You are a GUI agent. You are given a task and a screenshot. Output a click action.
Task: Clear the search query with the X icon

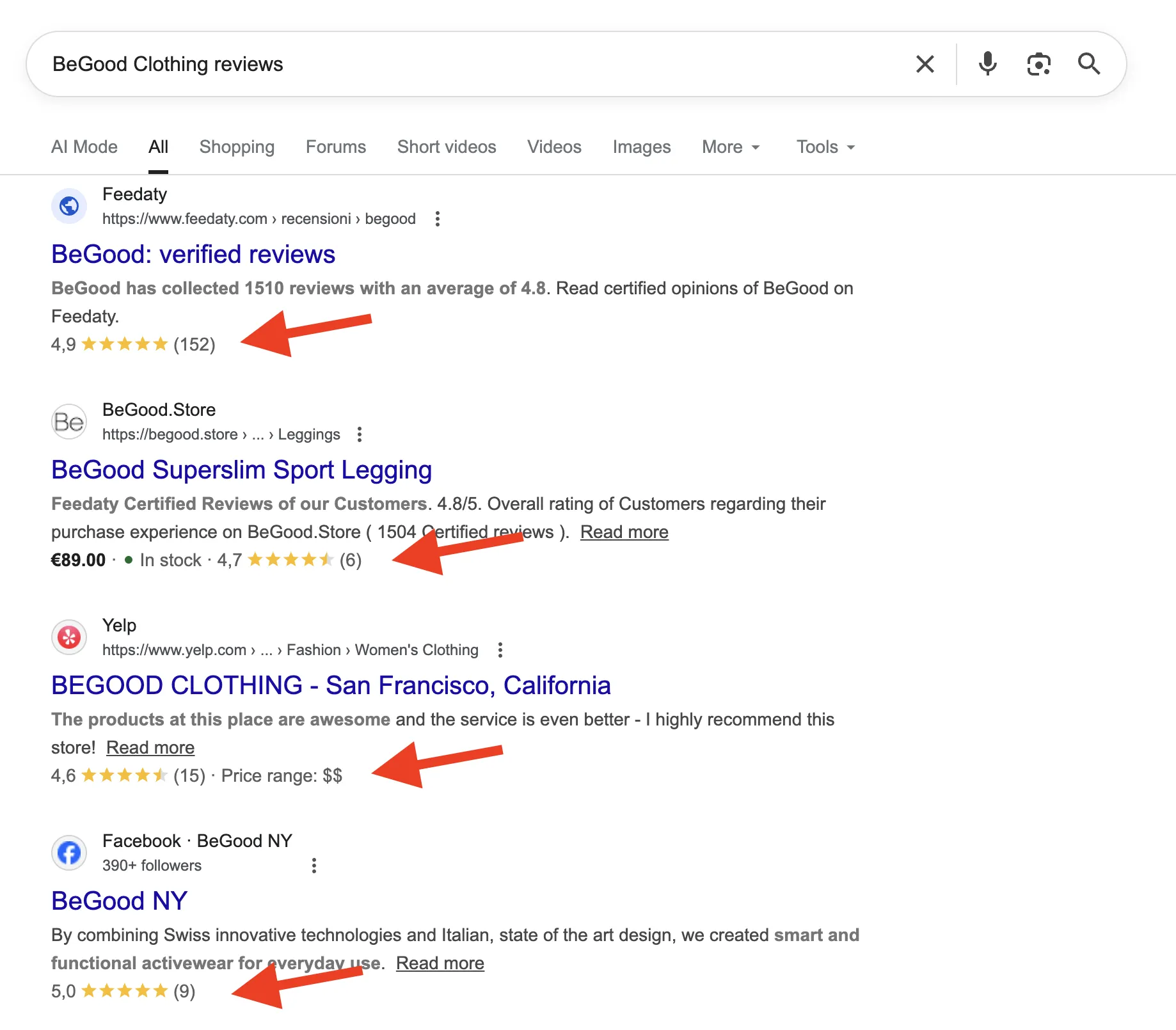click(x=925, y=64)
